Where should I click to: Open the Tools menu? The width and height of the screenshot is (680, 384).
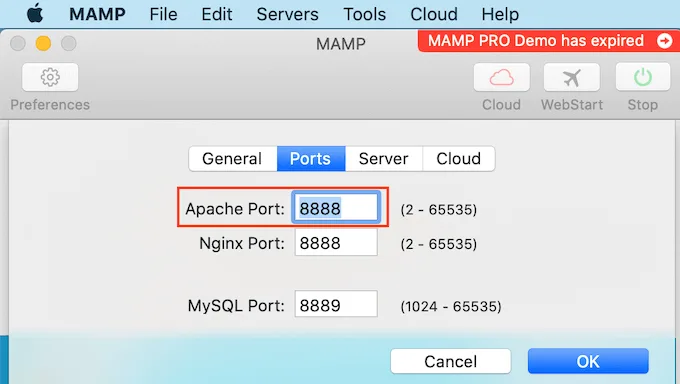(x=364, y=14)
